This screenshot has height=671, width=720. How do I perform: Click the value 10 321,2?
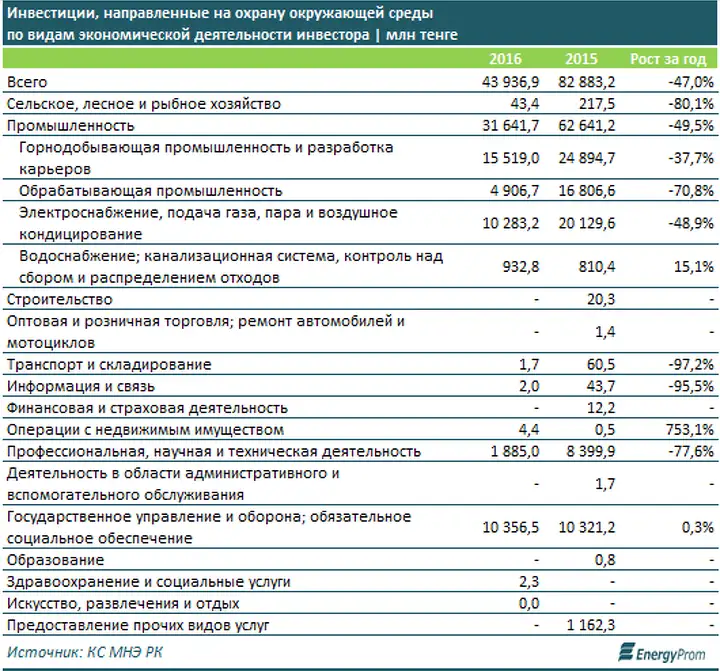(587, 527)
